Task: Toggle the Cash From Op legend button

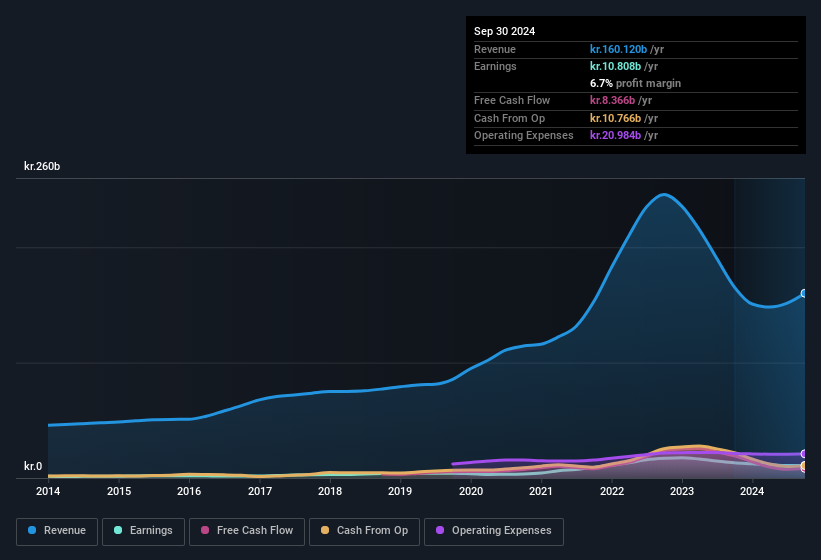Action: (364, 531)
